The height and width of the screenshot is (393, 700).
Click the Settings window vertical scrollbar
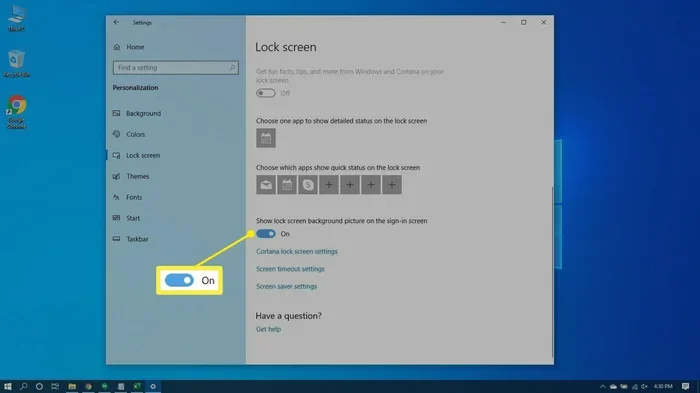[x=552, y=272]
